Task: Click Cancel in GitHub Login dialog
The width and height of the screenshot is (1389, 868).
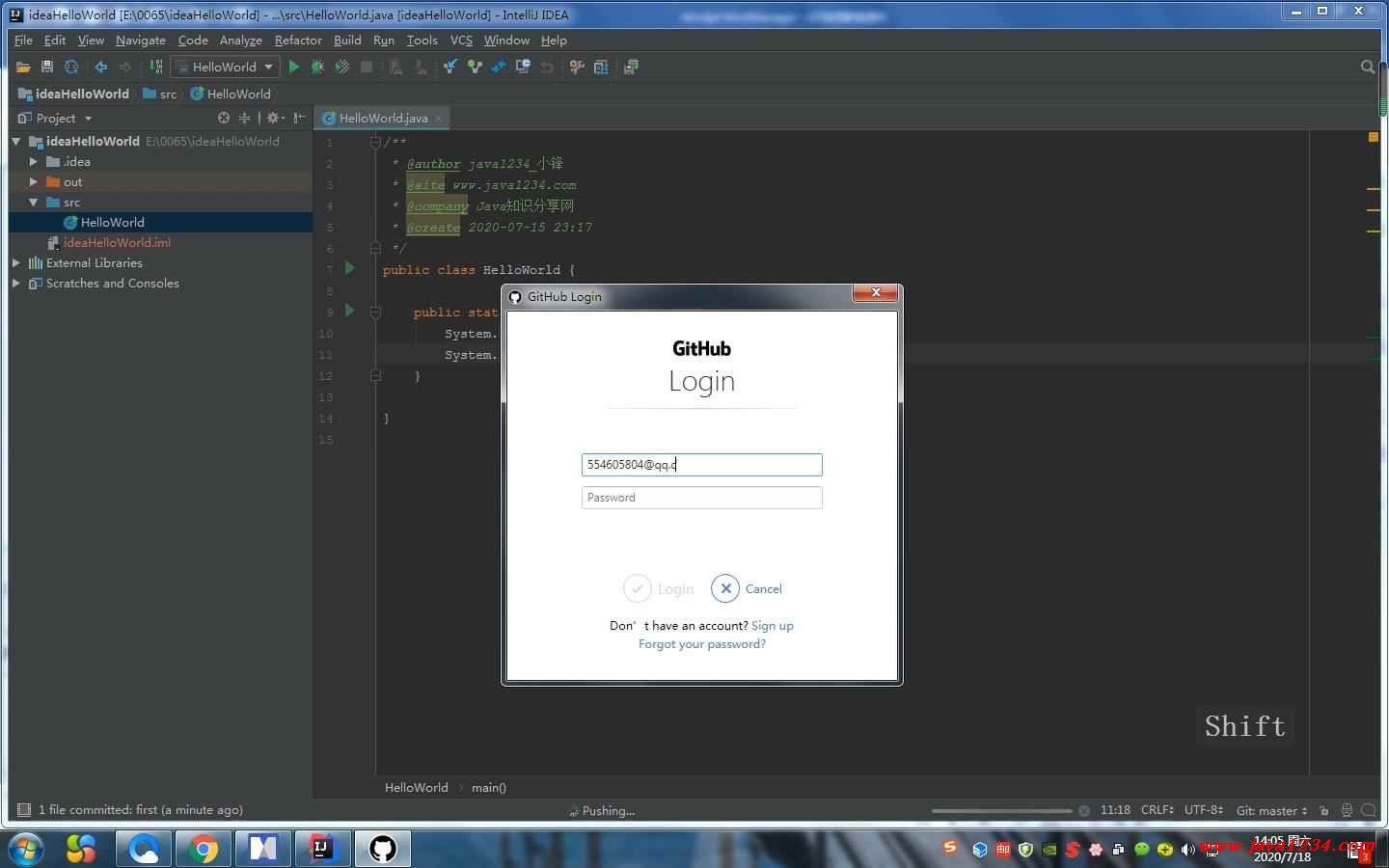Action: (747, 588)
